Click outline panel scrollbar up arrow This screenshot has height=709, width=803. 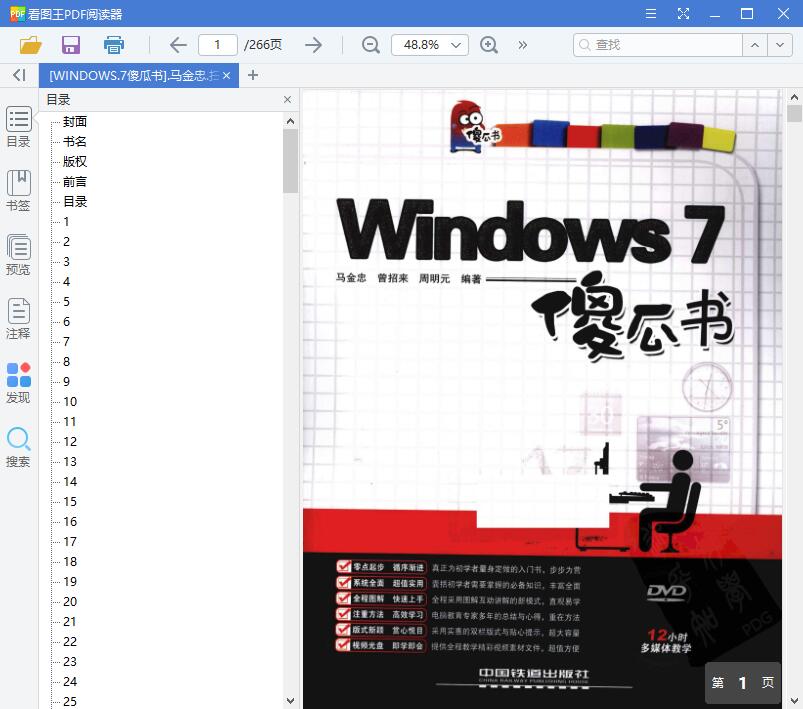(x=290, y=121)
